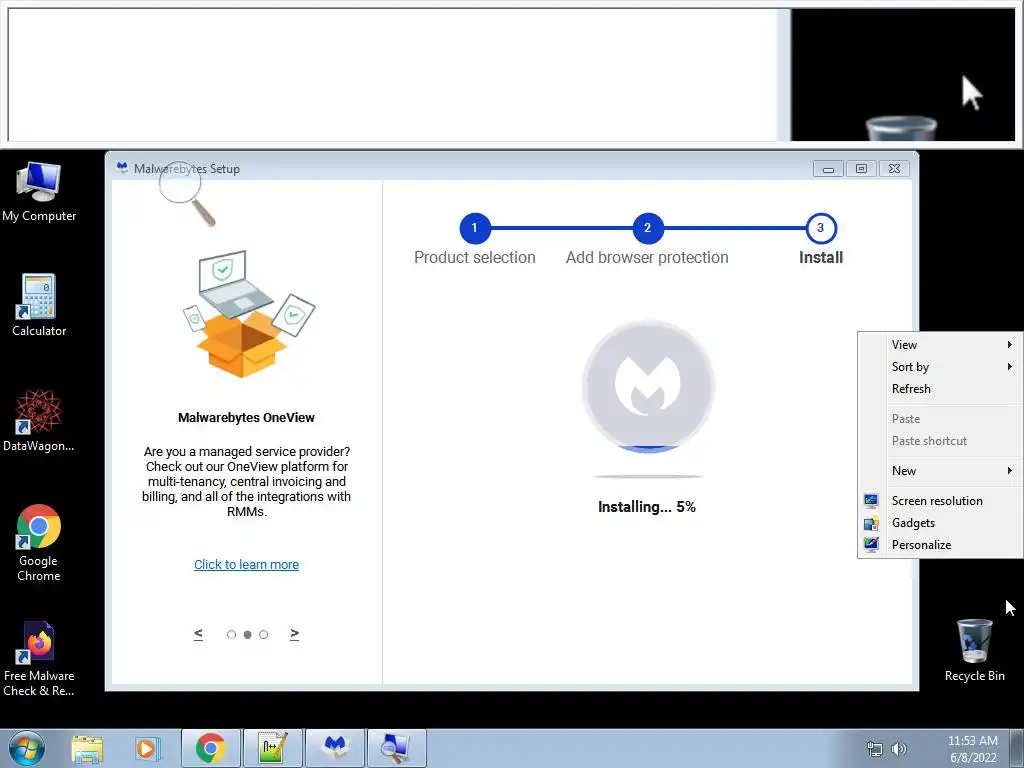Open the Notepad++ taskbar button

pos(272,748)
